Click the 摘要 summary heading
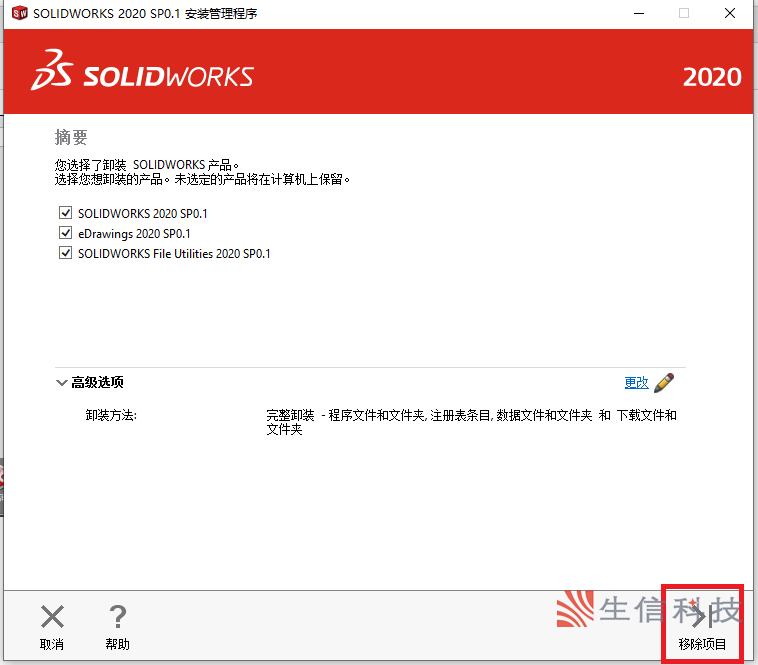Viewport: 758px width, 665px height. click(x=71, y=138)
